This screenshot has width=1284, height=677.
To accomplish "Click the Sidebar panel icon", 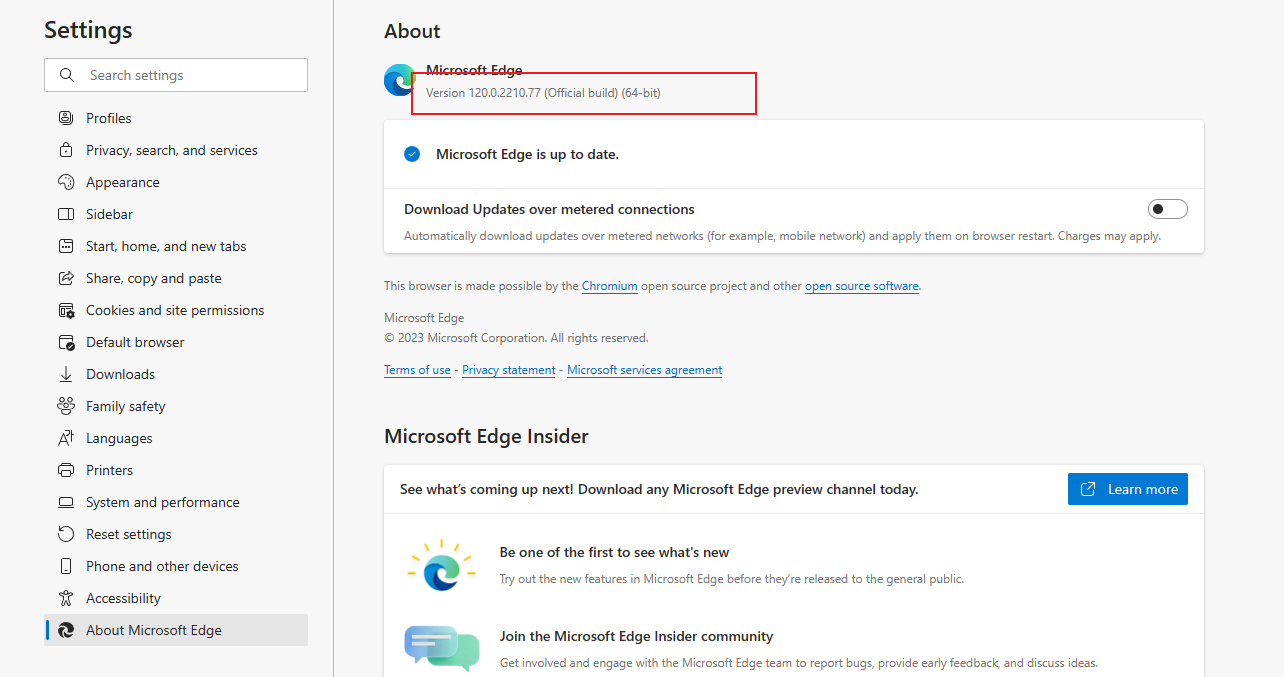I will pyautogui.click(x=66, y=214).
